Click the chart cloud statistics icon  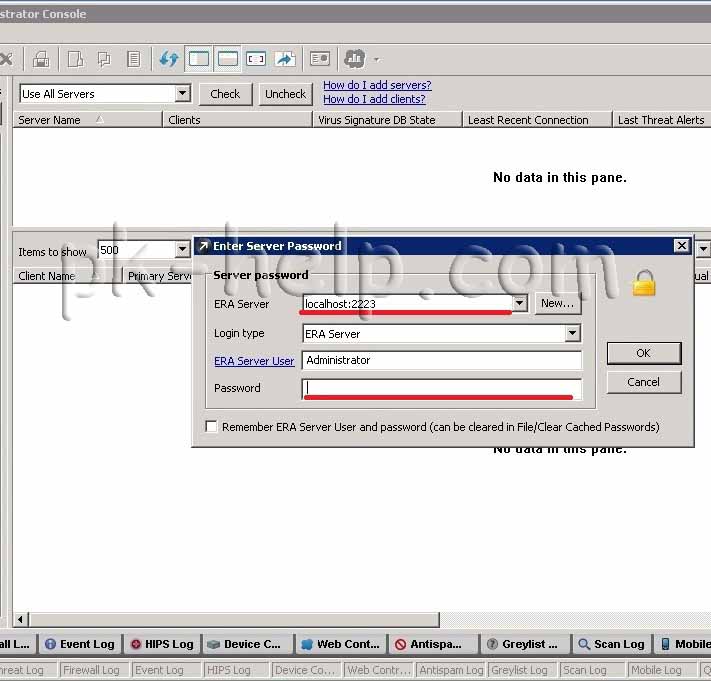[355, 59]
